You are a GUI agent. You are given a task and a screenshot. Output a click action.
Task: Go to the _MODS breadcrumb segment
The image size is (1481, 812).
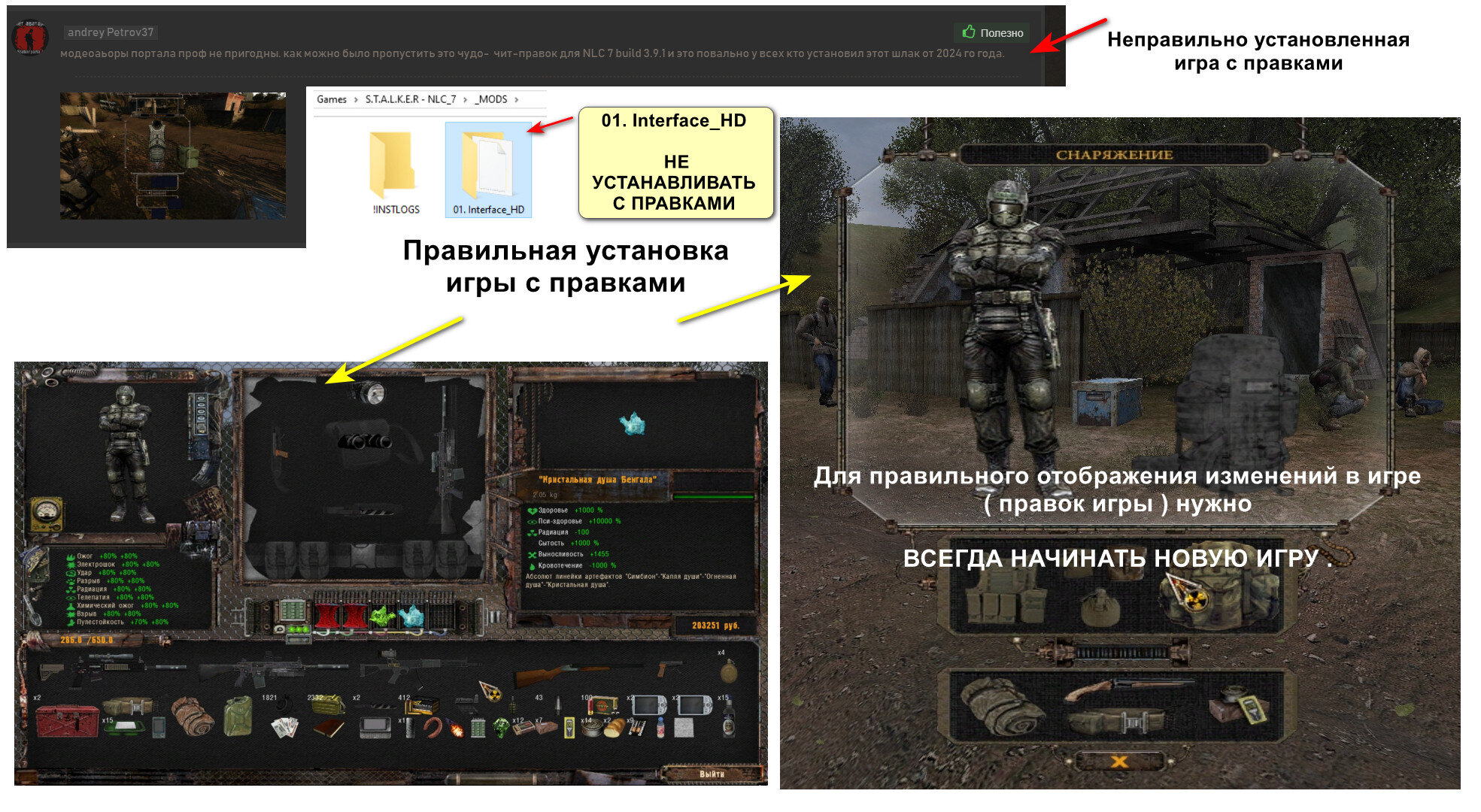pyautogui.click(x=491, y=99)
